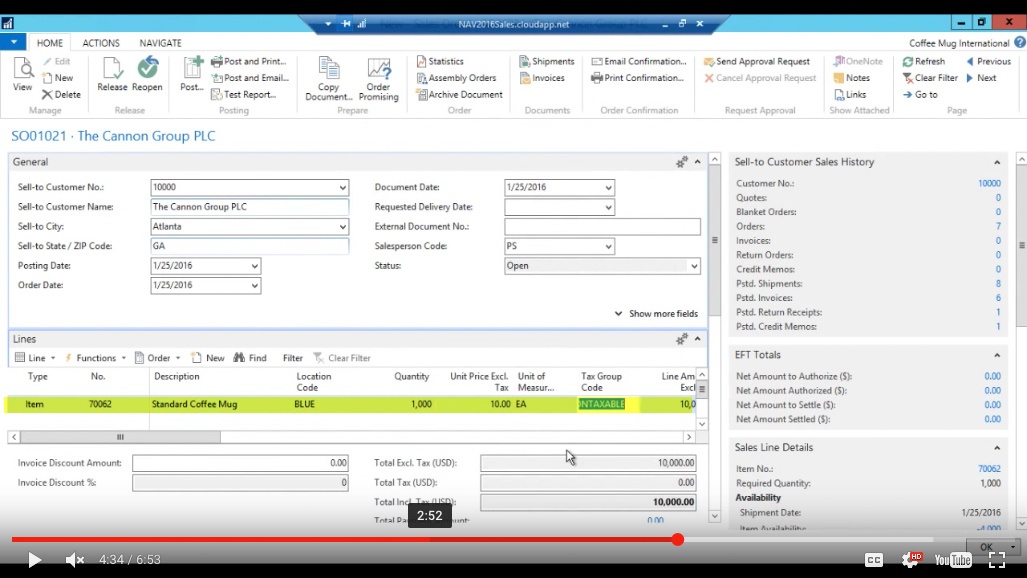Open the NAVIGATE tab
Image resolution: width=1027 pixels, height=578 pixels.
click(x=159, y=43)
